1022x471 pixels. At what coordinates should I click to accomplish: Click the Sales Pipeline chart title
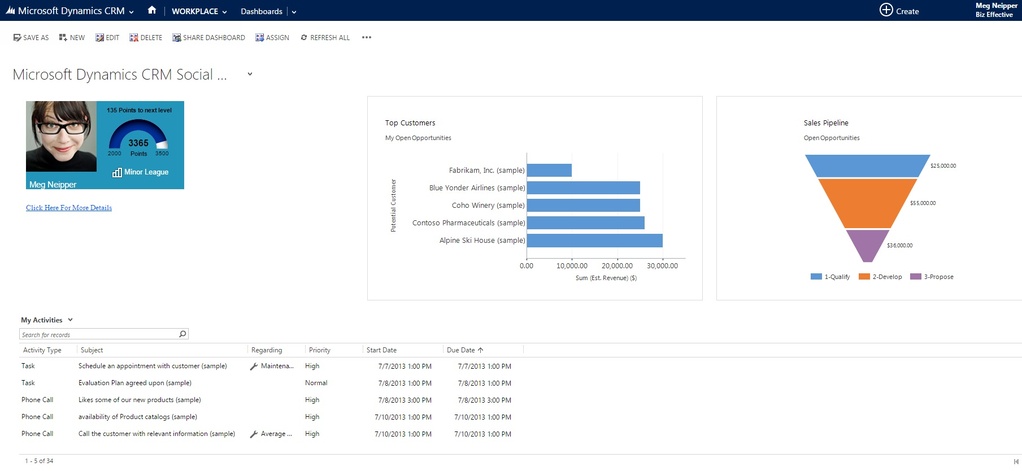click(x=826, y=122)
